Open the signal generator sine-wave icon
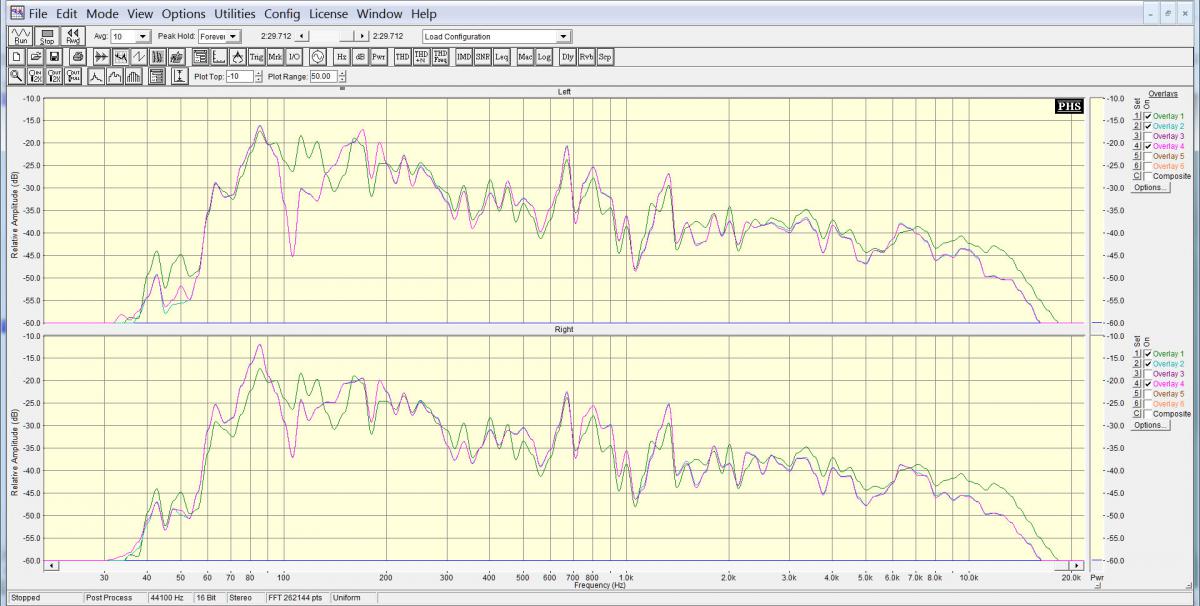Screen dimensions: 1200x606 pyautogui.click(x=318, y=57)
